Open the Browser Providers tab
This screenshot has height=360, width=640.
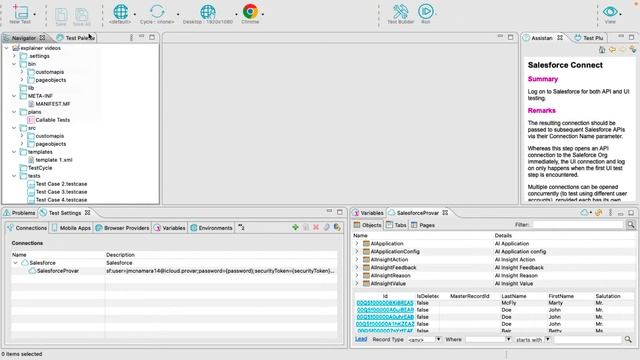[x=122, y=228]
